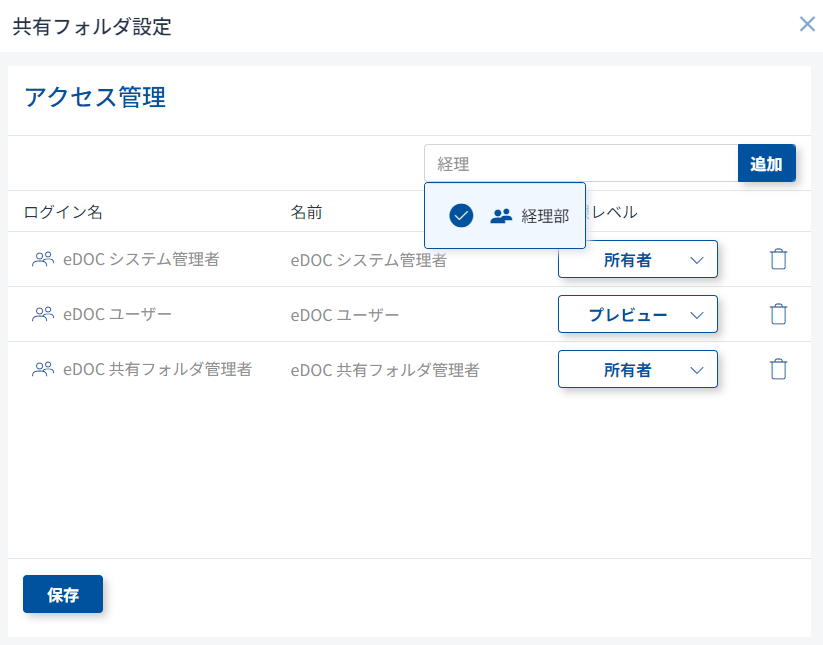Delete the eDOC システム管理者 access entry

pos(778,259)
